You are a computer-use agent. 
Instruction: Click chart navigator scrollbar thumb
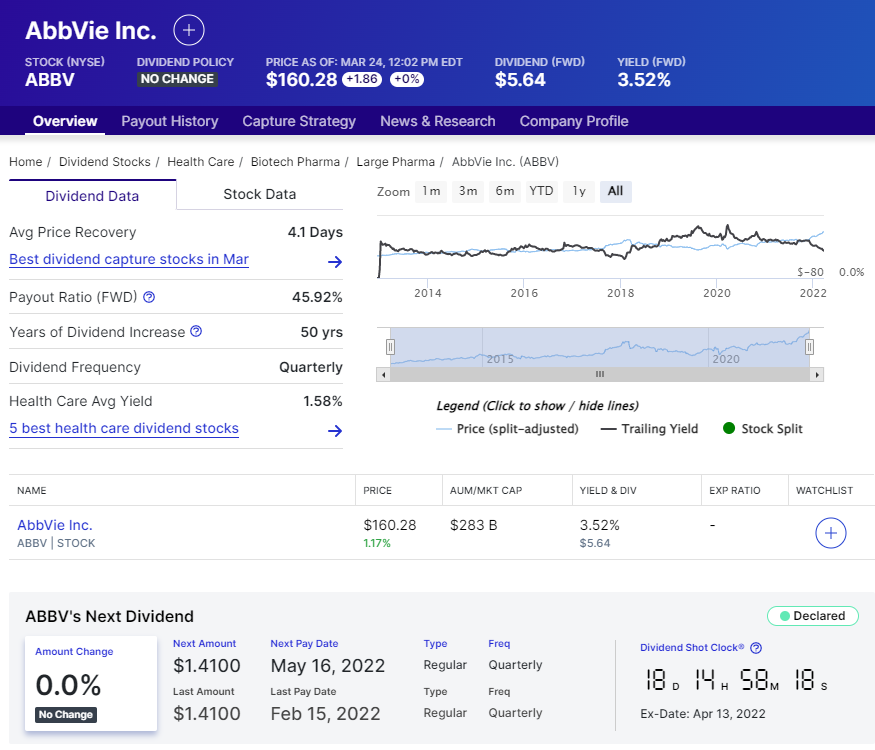(x=600, y=374)
